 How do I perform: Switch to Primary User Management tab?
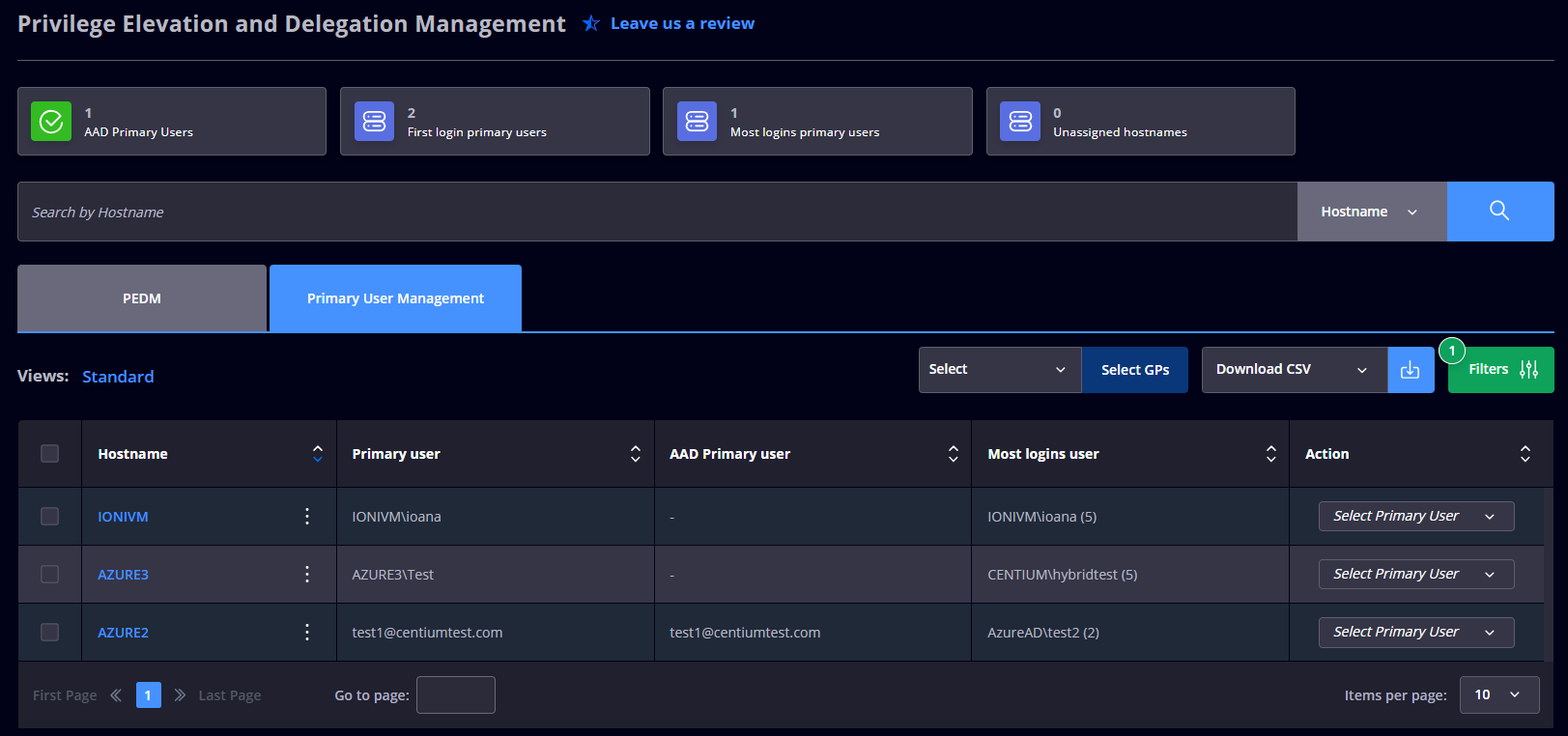click(x=395, y=298)
